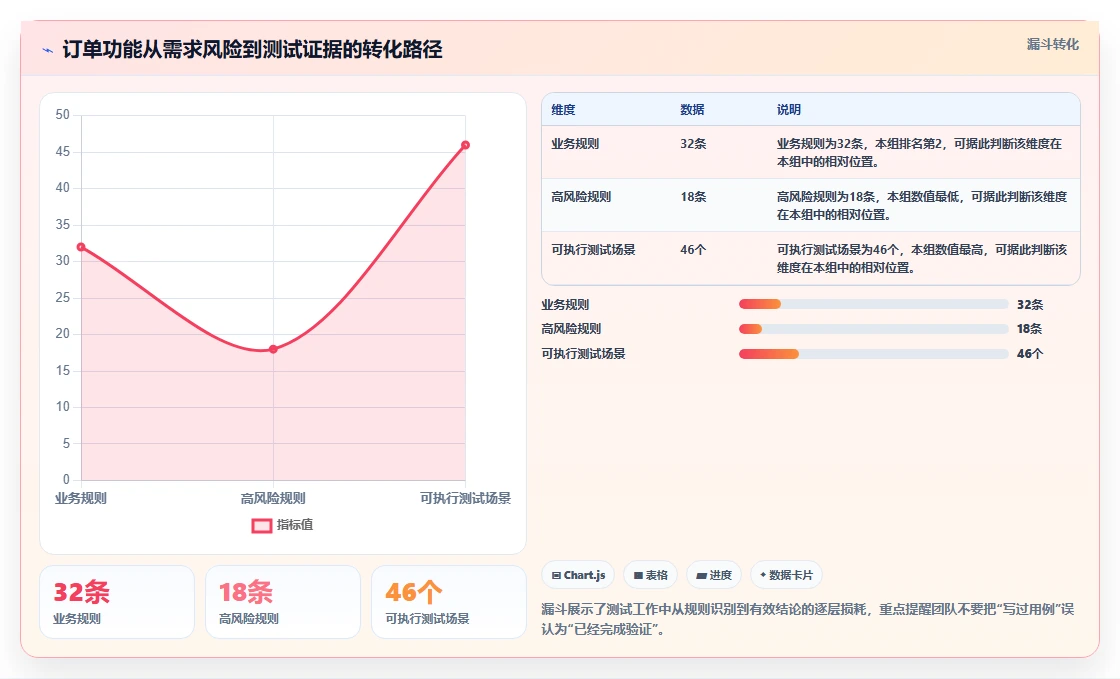Open the 46个 可执行测试场景 data card
The image size is (1120, 679).
[x=449, y=602]
